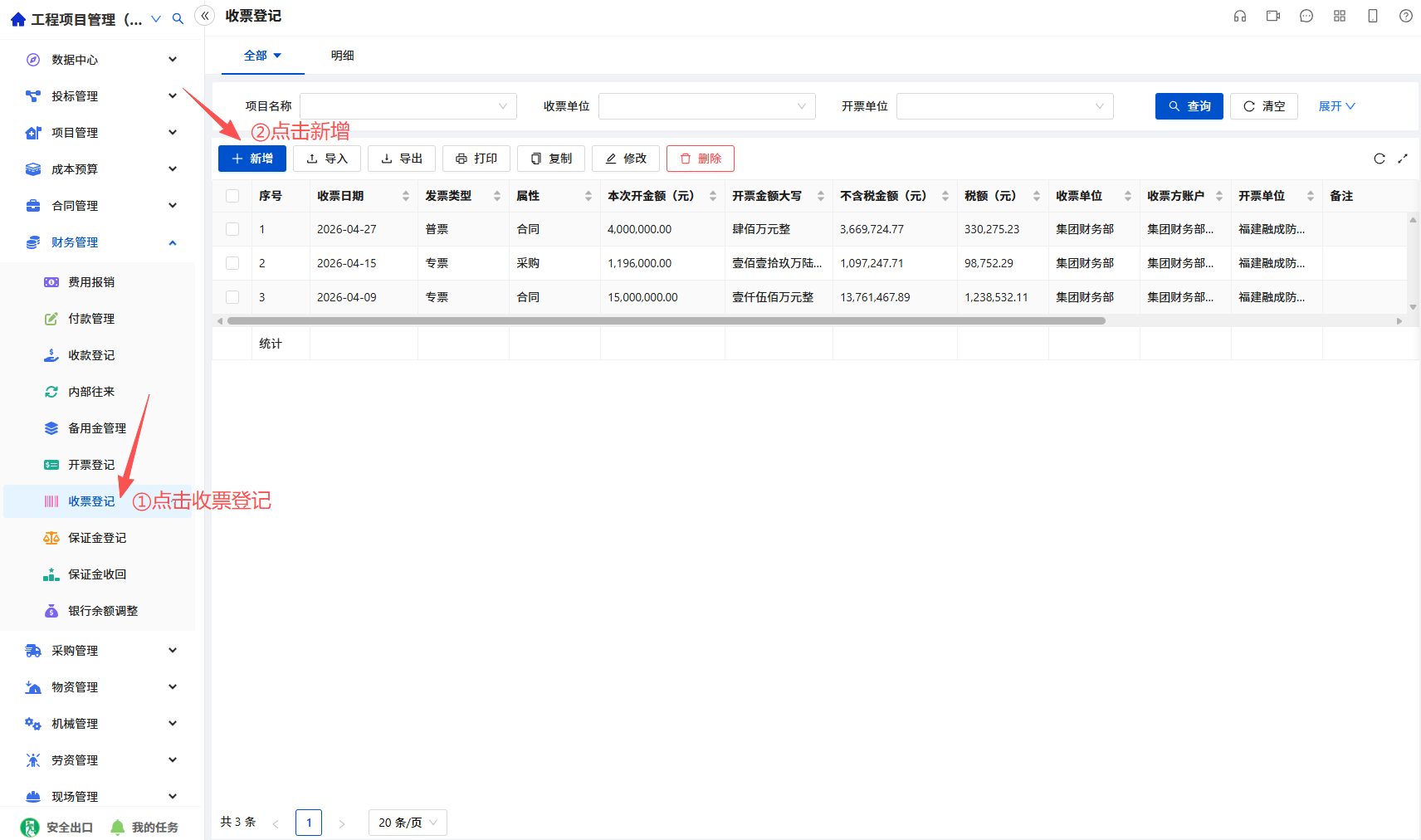Click the 备用金管理 icon

51,428
